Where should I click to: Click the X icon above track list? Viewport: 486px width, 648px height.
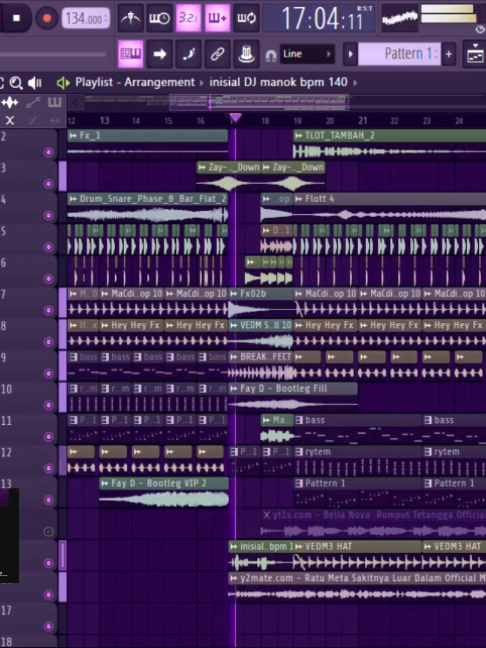click(10, 120)
